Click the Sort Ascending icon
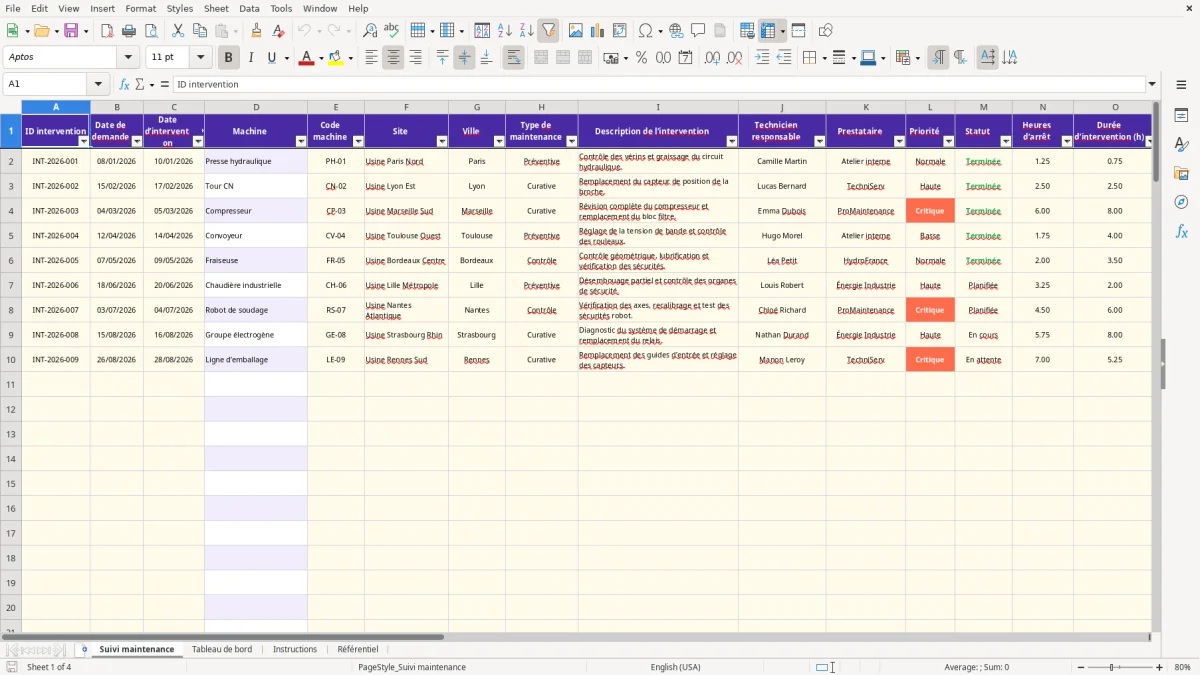1200x675 pixels. (x=504, y=31)
